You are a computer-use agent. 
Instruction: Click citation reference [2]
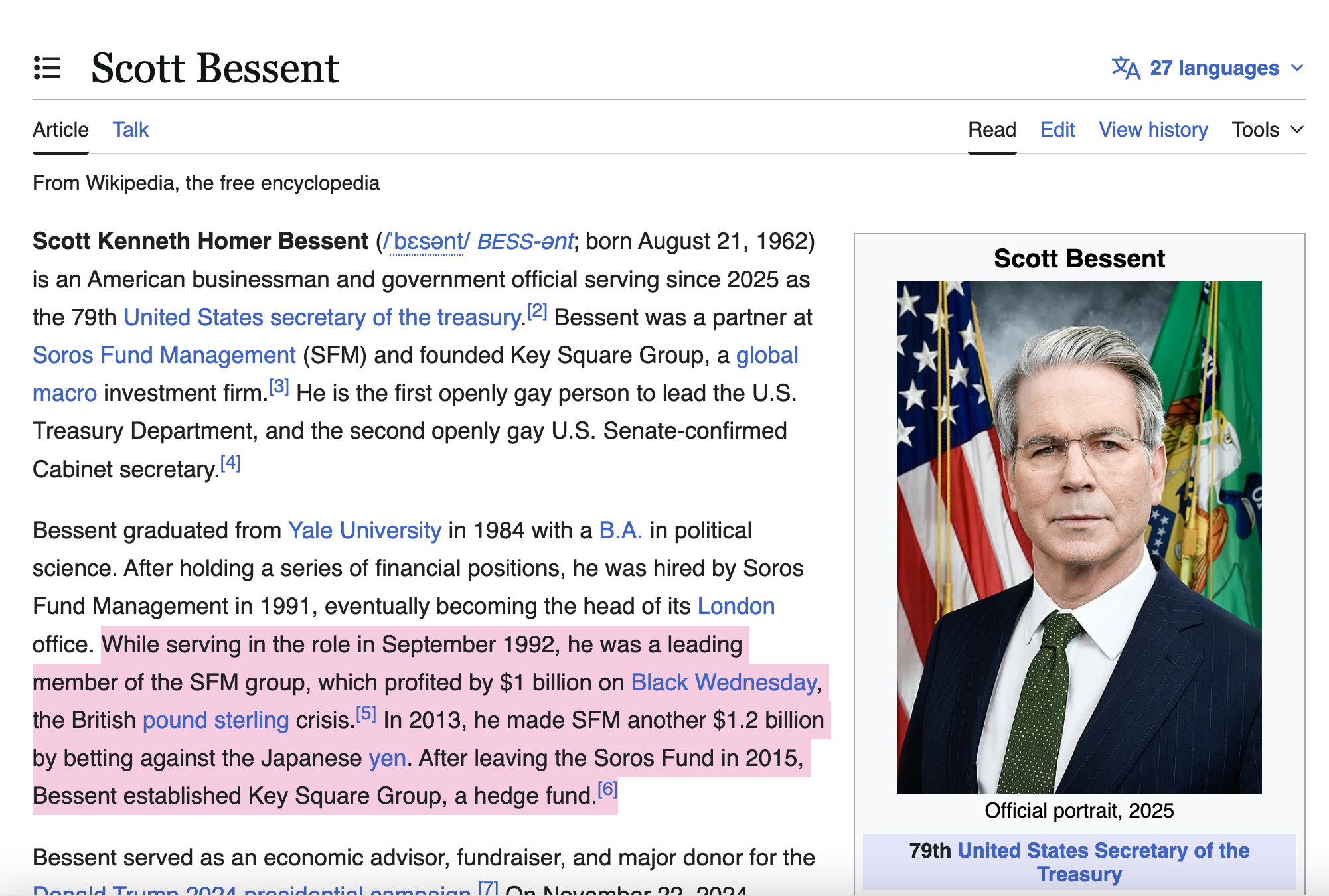tap(537, 311)
